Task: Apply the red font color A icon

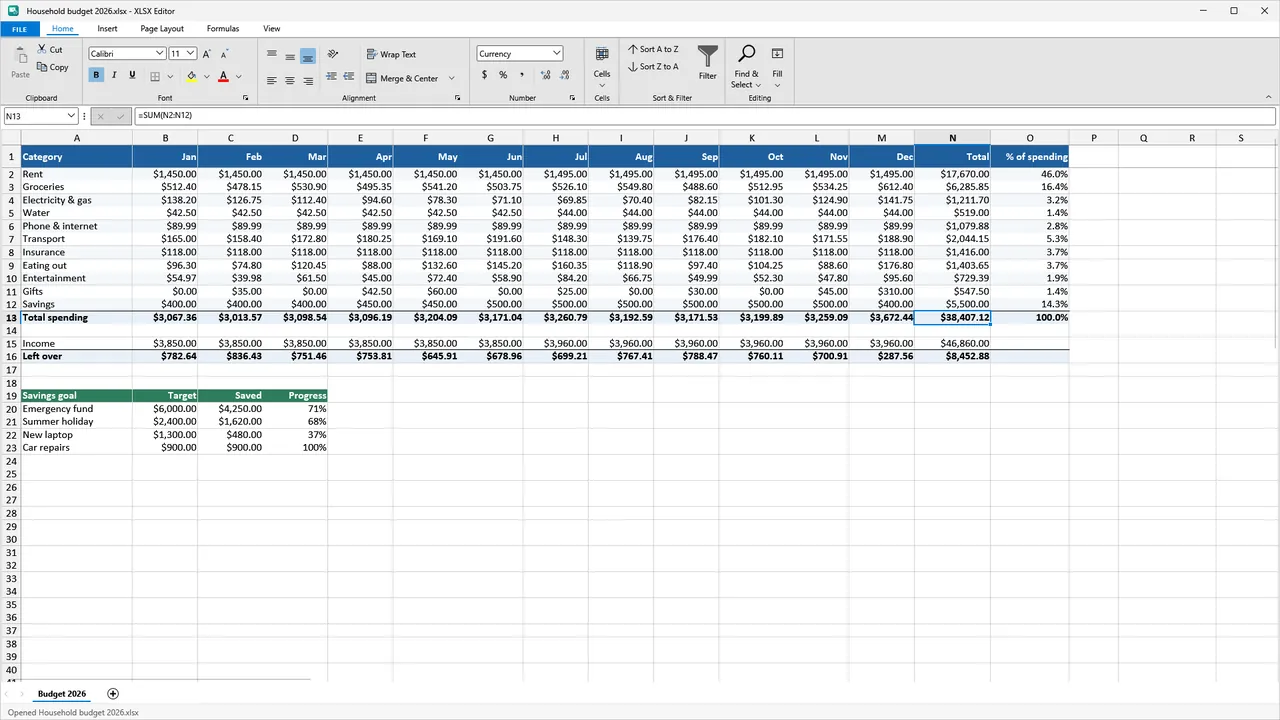Action: 223,76
